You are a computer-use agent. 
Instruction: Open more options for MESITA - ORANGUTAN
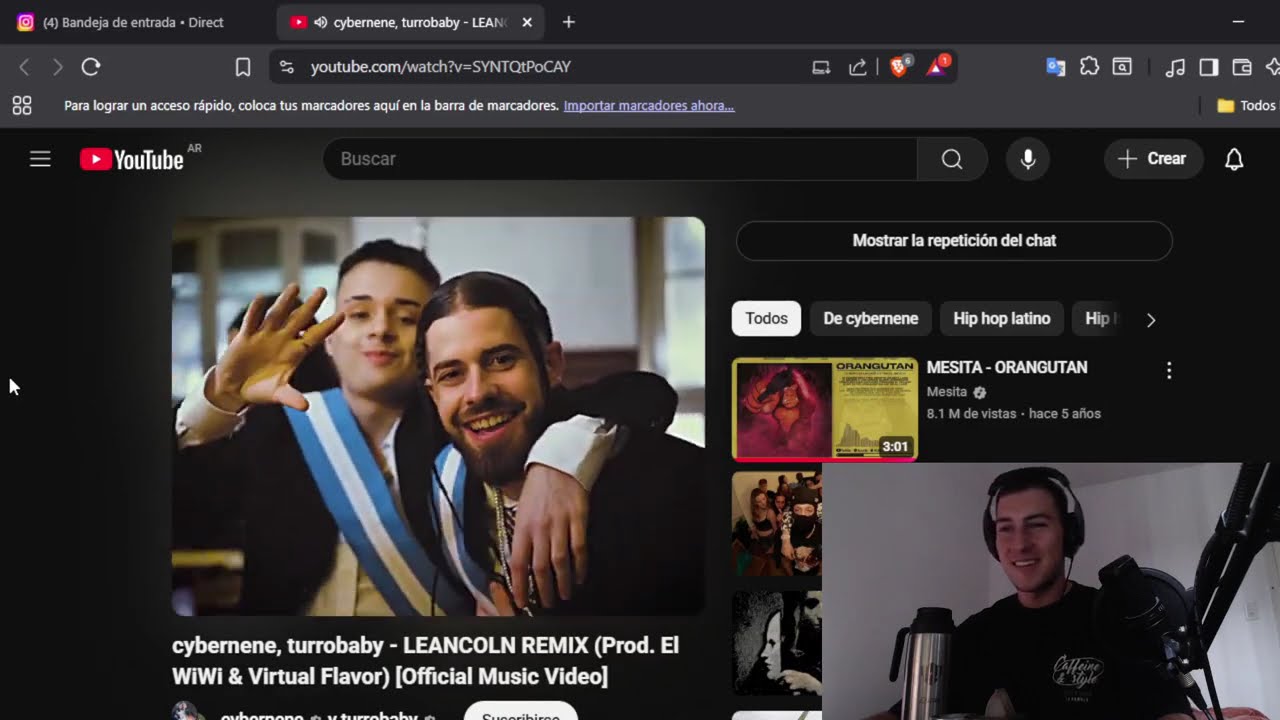[x=1169, y=371]
